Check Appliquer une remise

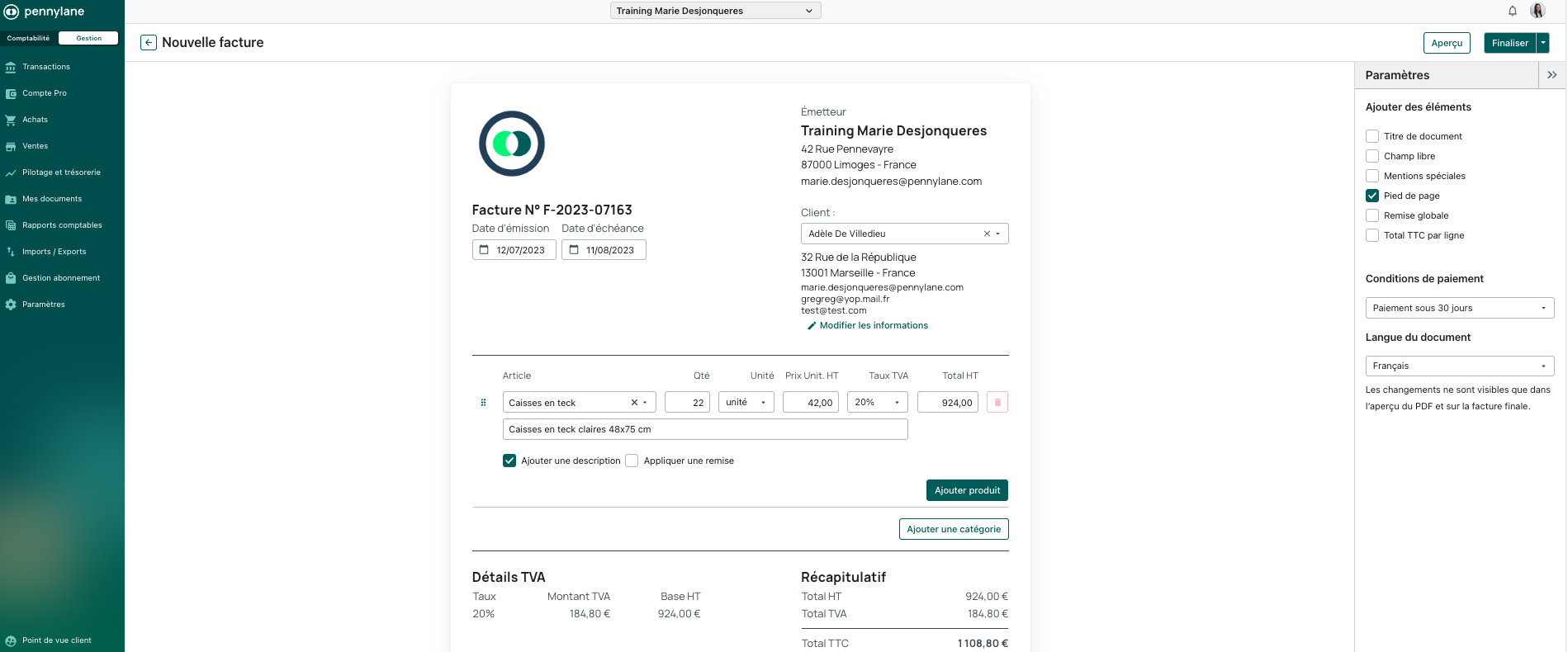[632, 461]
